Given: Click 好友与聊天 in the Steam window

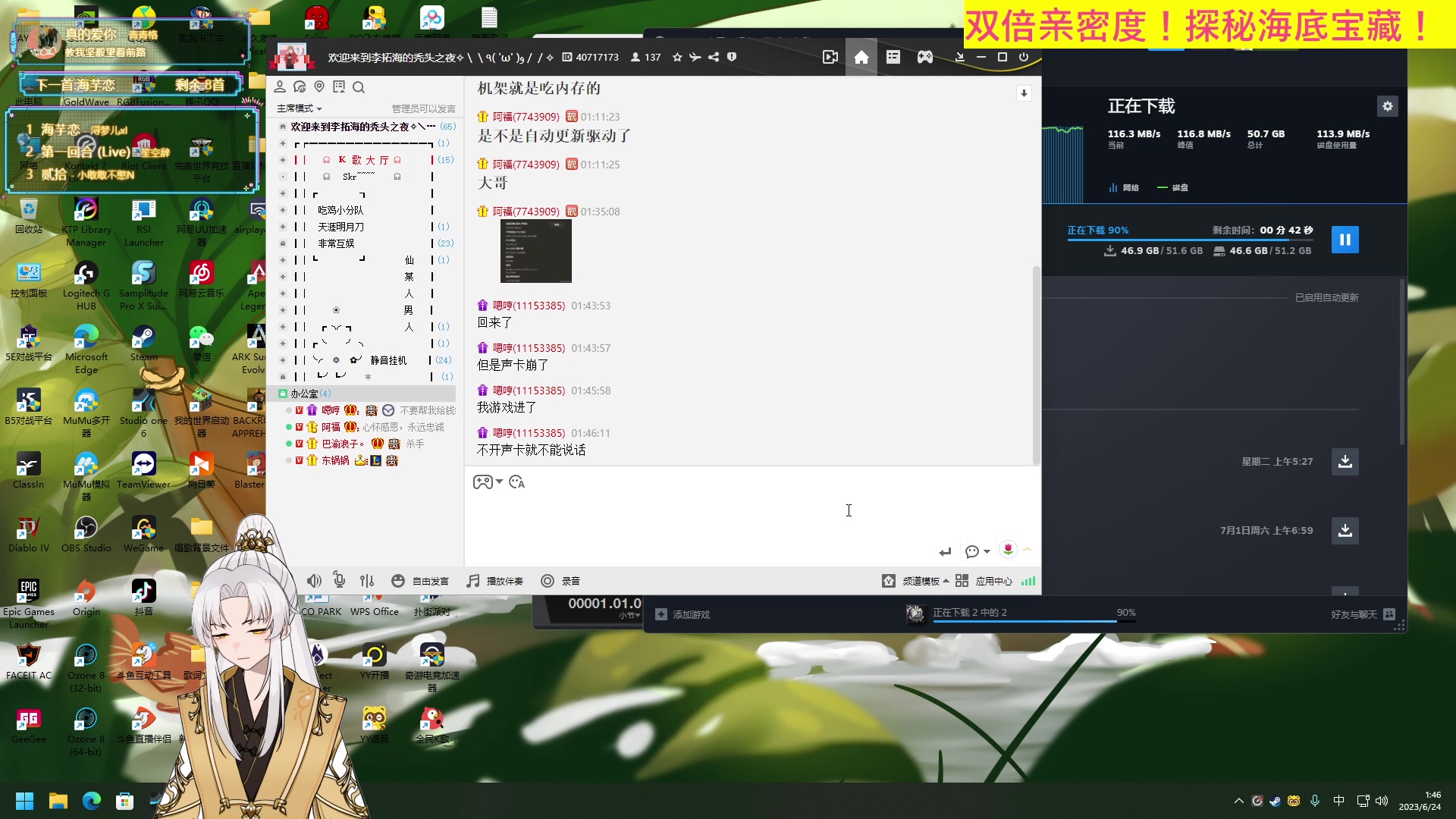Looking at the screenshot, I should tap(1354, 614).
